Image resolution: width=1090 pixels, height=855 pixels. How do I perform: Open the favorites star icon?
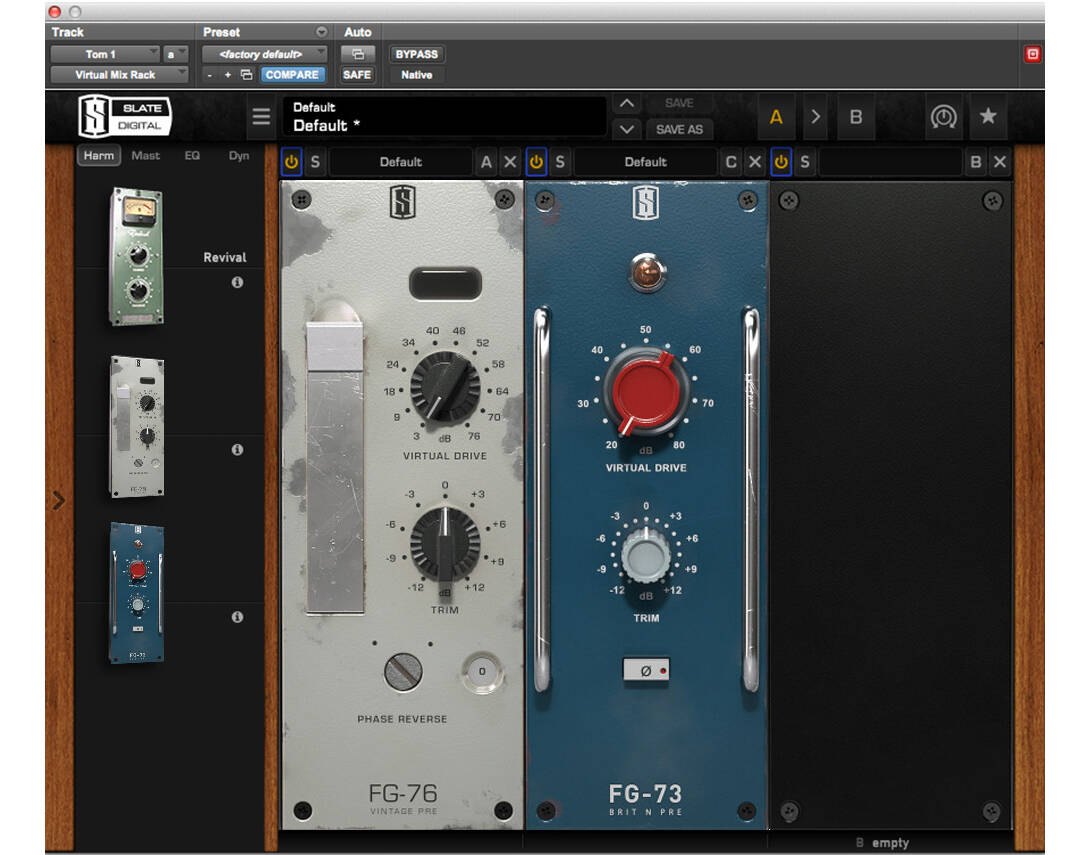988,116
